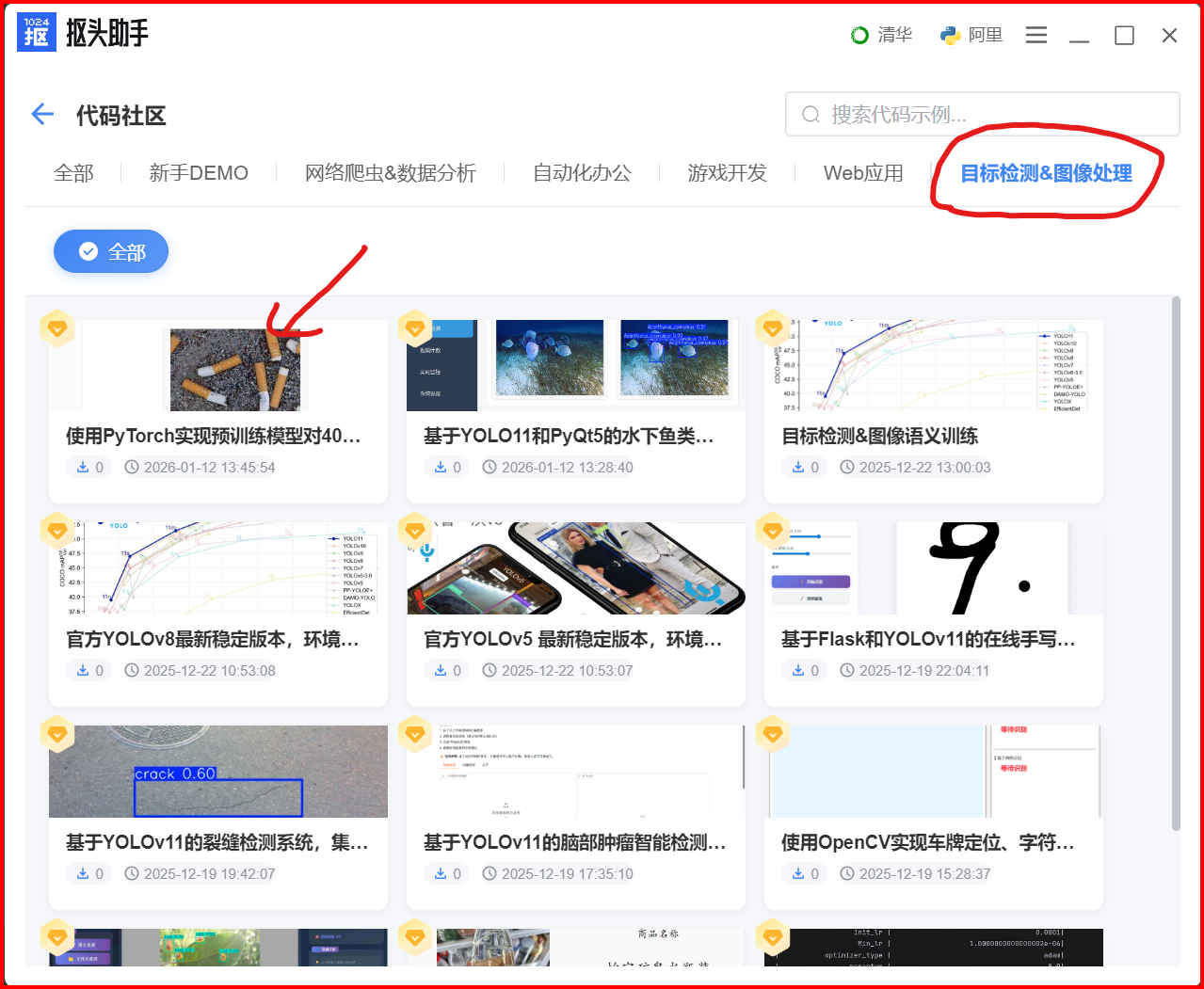Screen dimensions: 1204x989
Task: Open 目标检测&图像语义训练 card title
Action: pyautogui.click(x=880, y=436)
